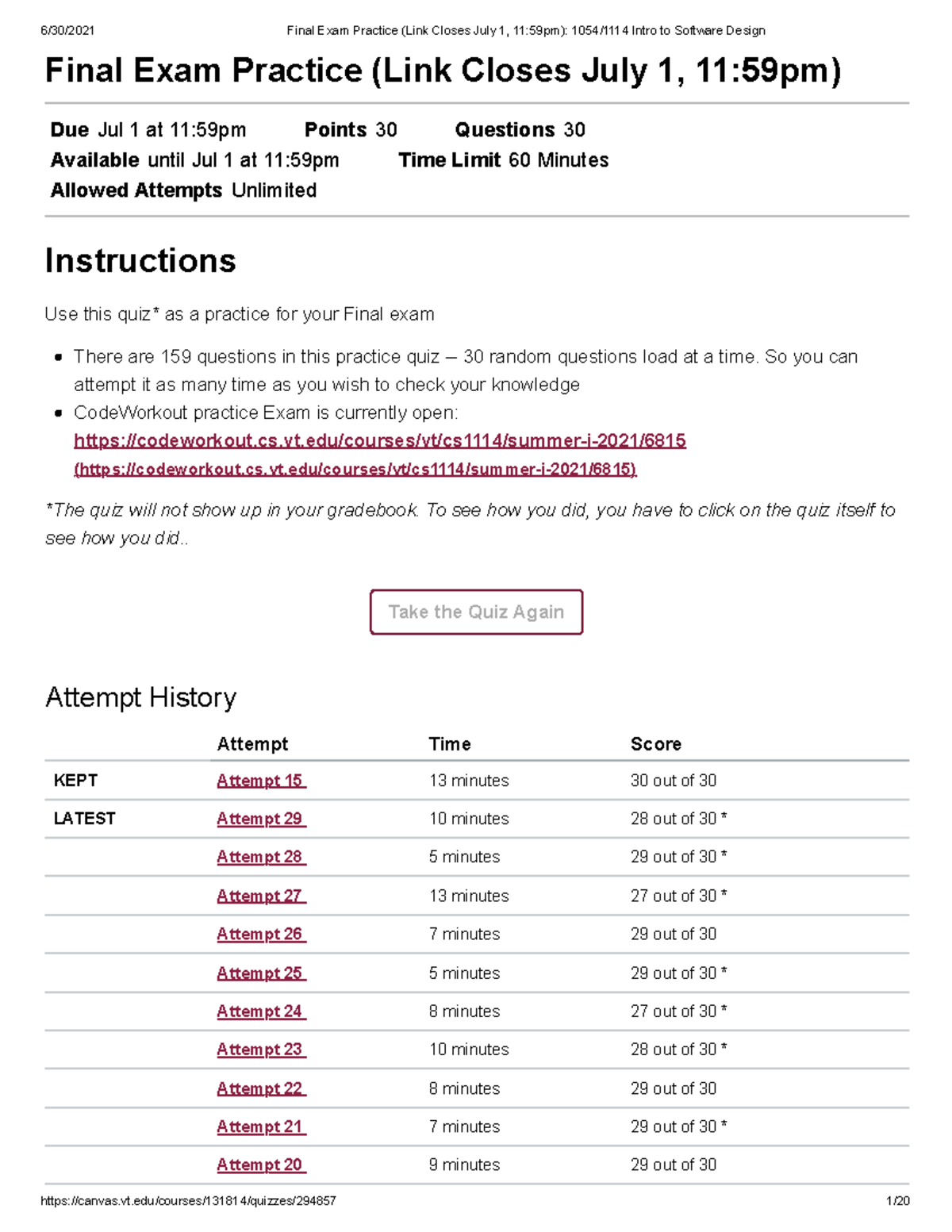
Task: Open the codeworkout.cs.vt.edu course link
Action: [x=381, y=441]
